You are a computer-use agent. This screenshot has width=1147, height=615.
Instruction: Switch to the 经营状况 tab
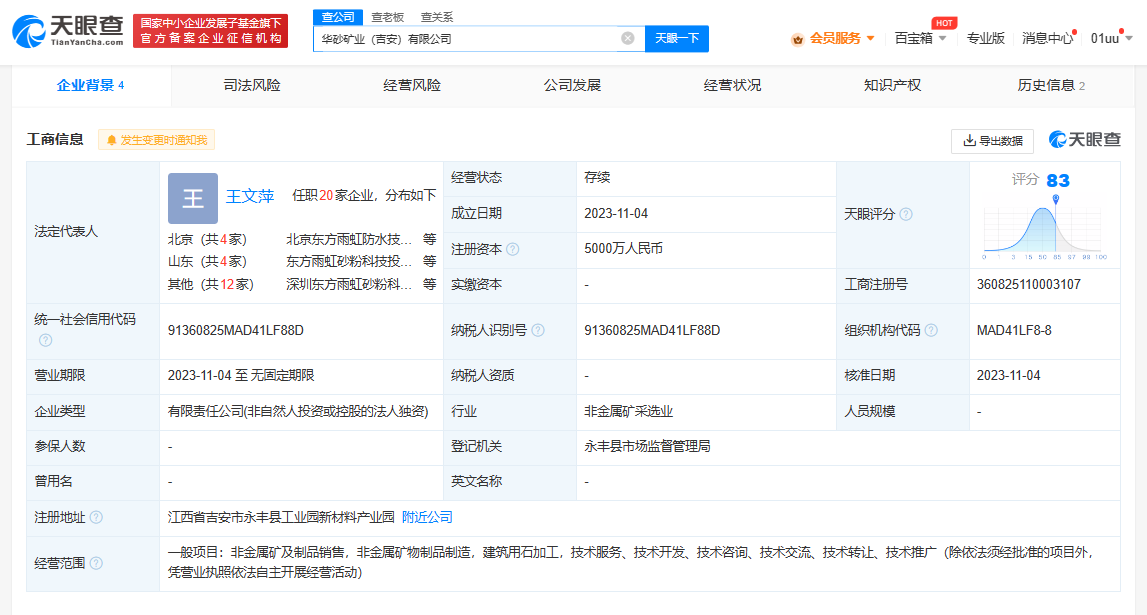[732, 86]
